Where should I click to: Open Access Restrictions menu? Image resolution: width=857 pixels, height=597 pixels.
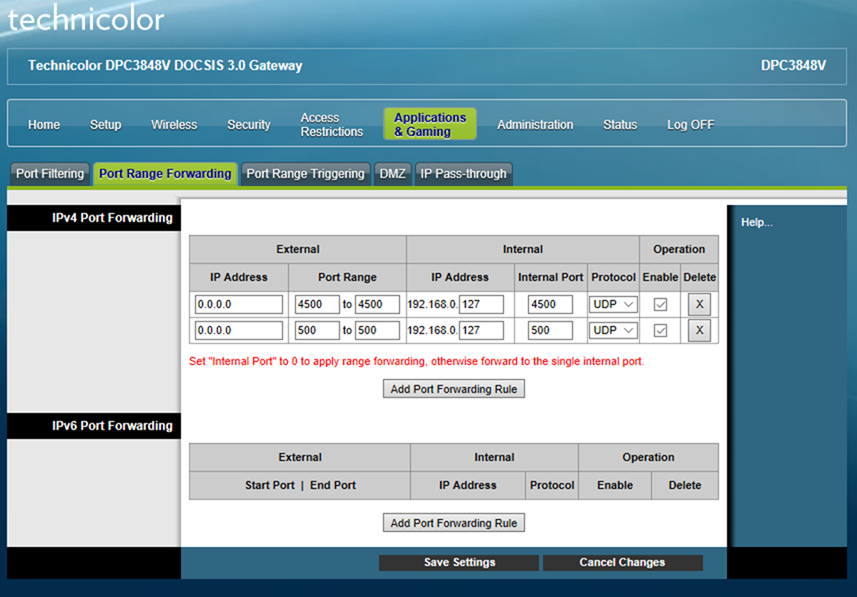[x=332, y=125]
